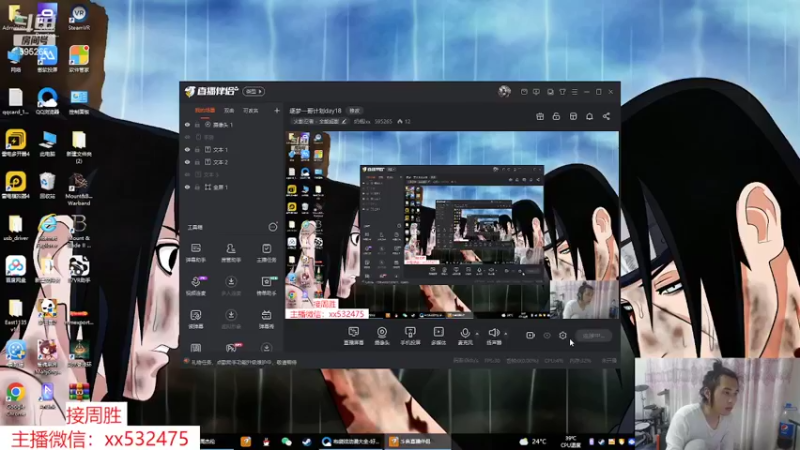
Task: Open the hamburger main menu
Action: click(x=574, y=92)
